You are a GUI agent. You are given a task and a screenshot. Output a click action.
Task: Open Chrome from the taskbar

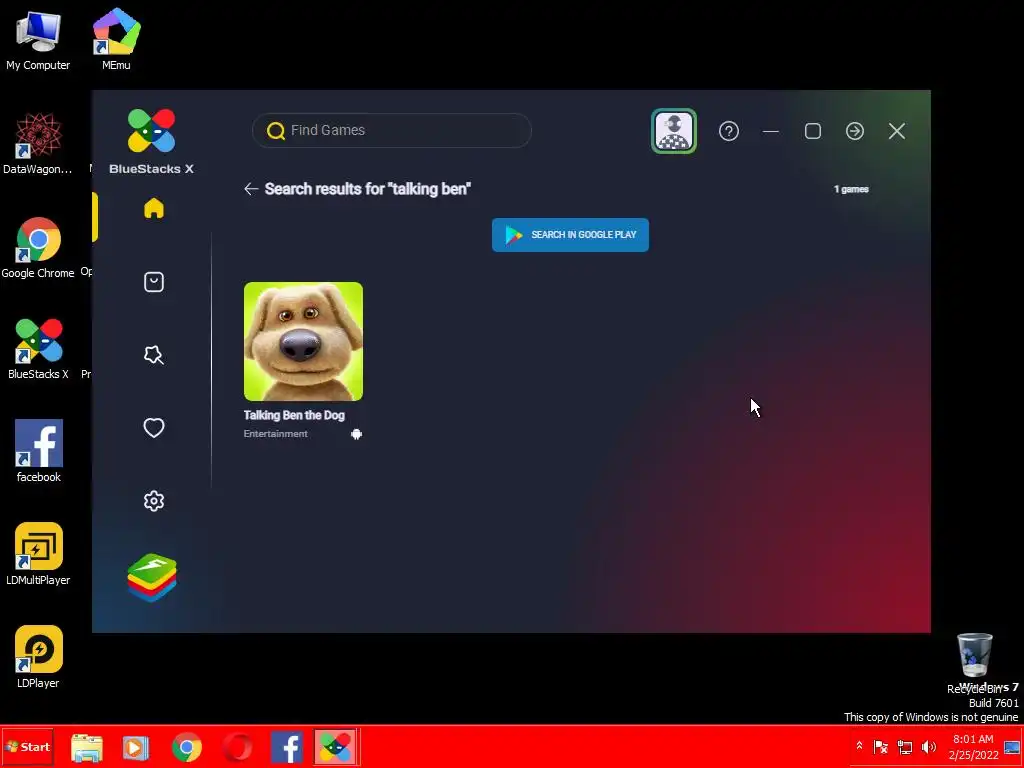[187, 748]
